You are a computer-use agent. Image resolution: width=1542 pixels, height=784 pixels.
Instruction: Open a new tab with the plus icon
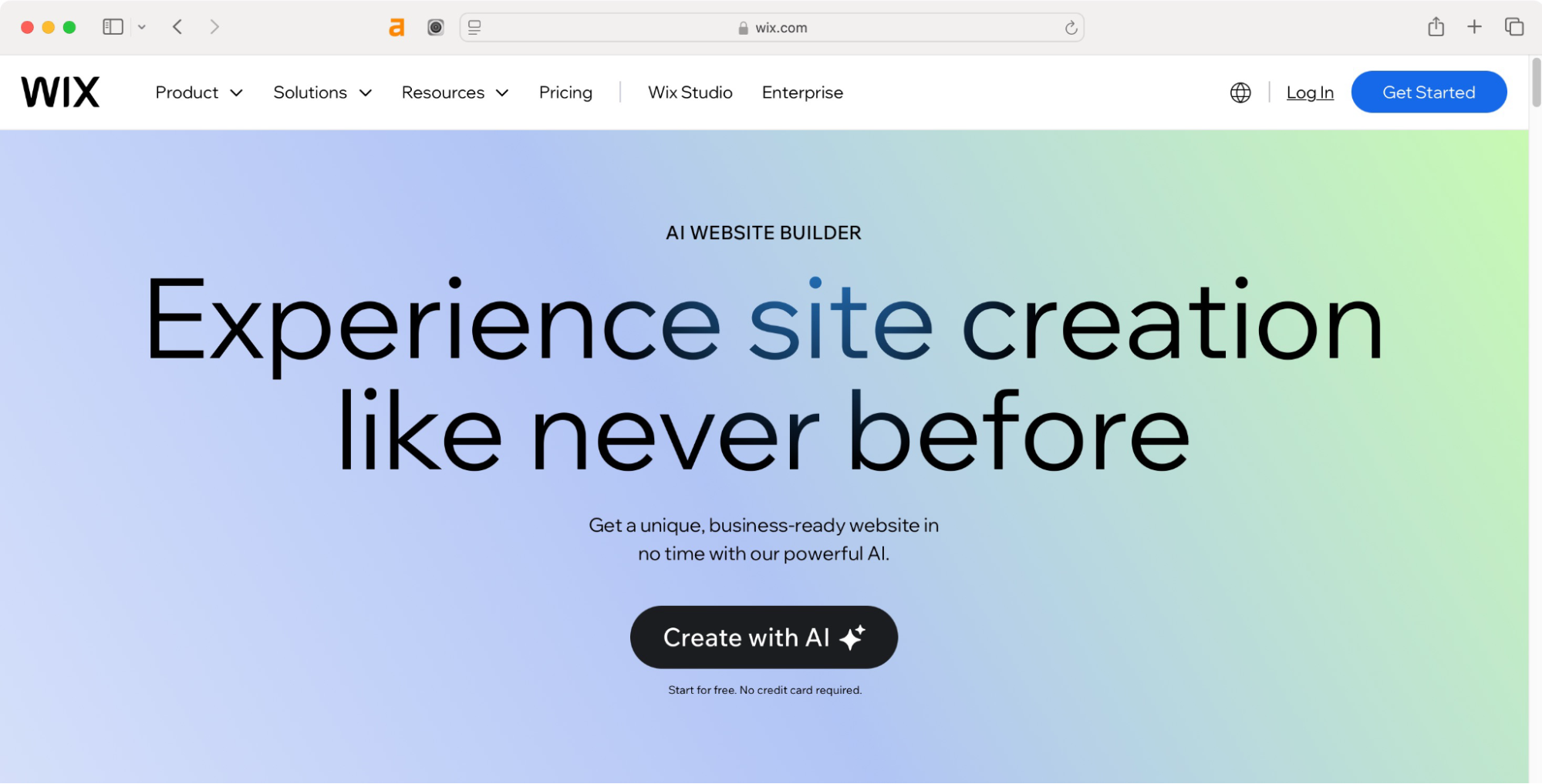pos(1474,26)
